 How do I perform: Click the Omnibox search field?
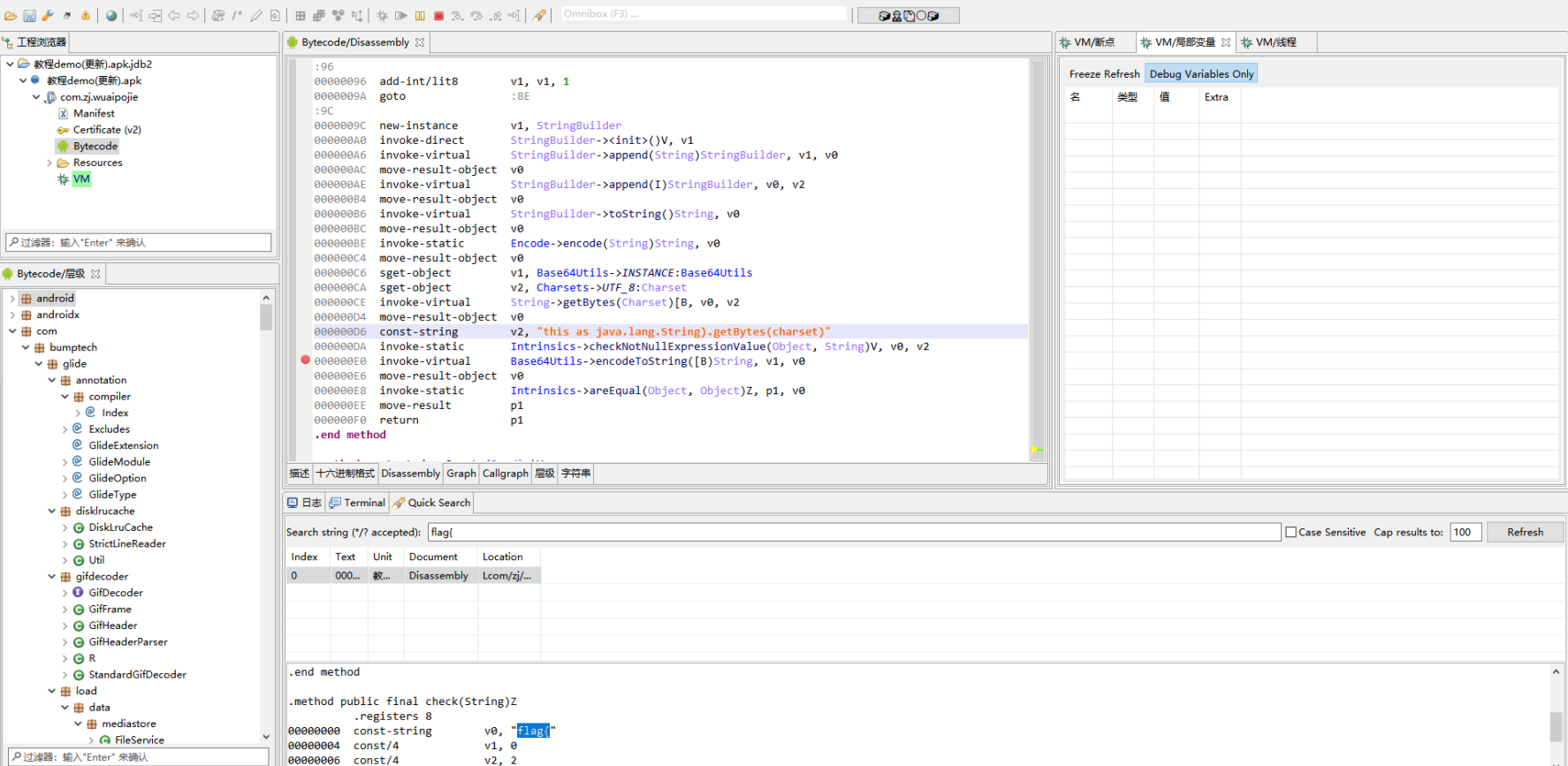(x=703, y=14)
